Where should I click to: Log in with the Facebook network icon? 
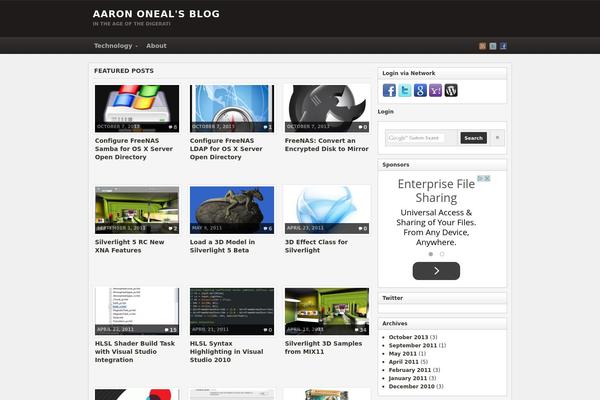(x=390, y=90)
